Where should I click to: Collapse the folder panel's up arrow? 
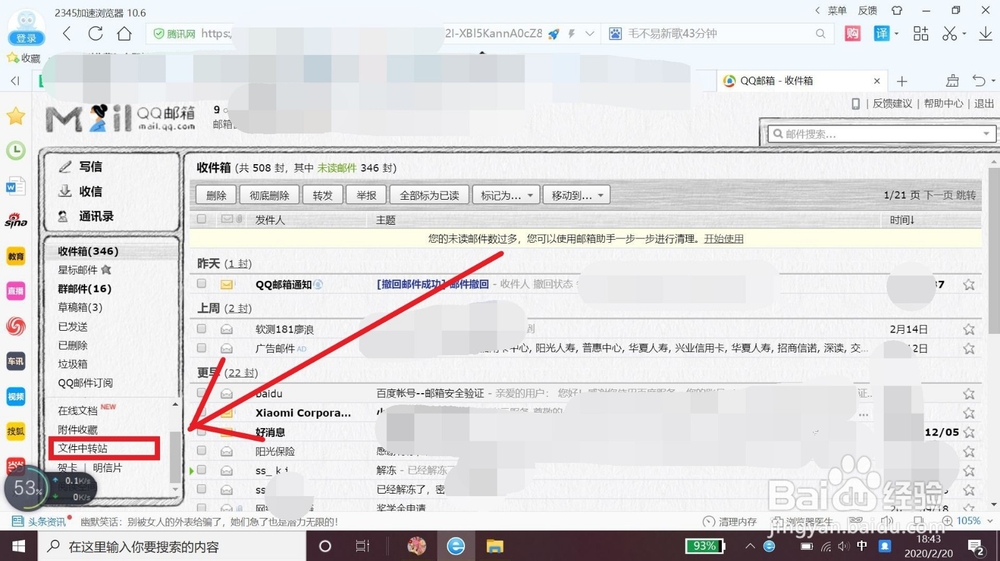[x=175, y=405]
